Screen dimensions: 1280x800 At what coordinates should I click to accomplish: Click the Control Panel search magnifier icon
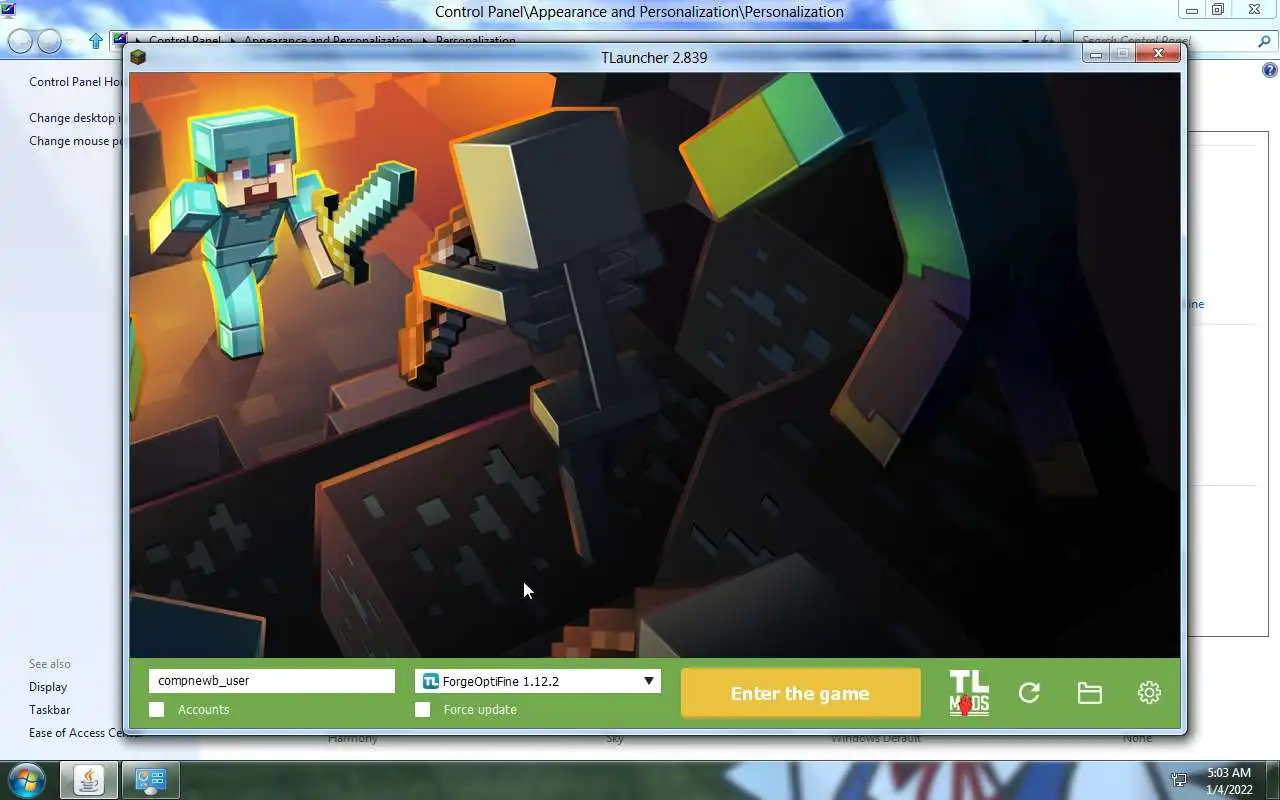click(1264, 41)
